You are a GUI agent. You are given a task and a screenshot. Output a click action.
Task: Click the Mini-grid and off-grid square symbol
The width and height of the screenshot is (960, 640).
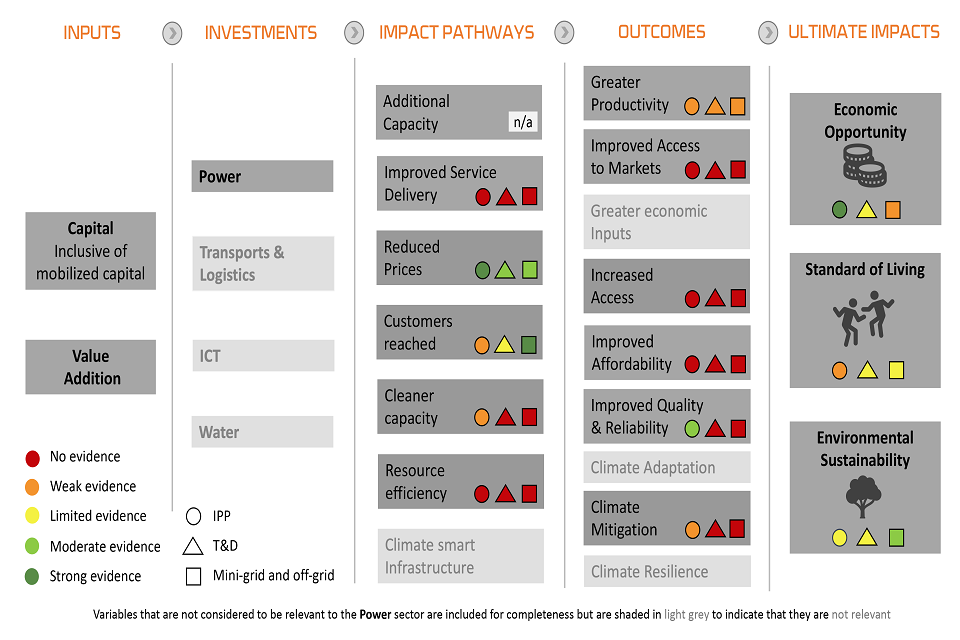pyautogui.click(x=193, y=576)
